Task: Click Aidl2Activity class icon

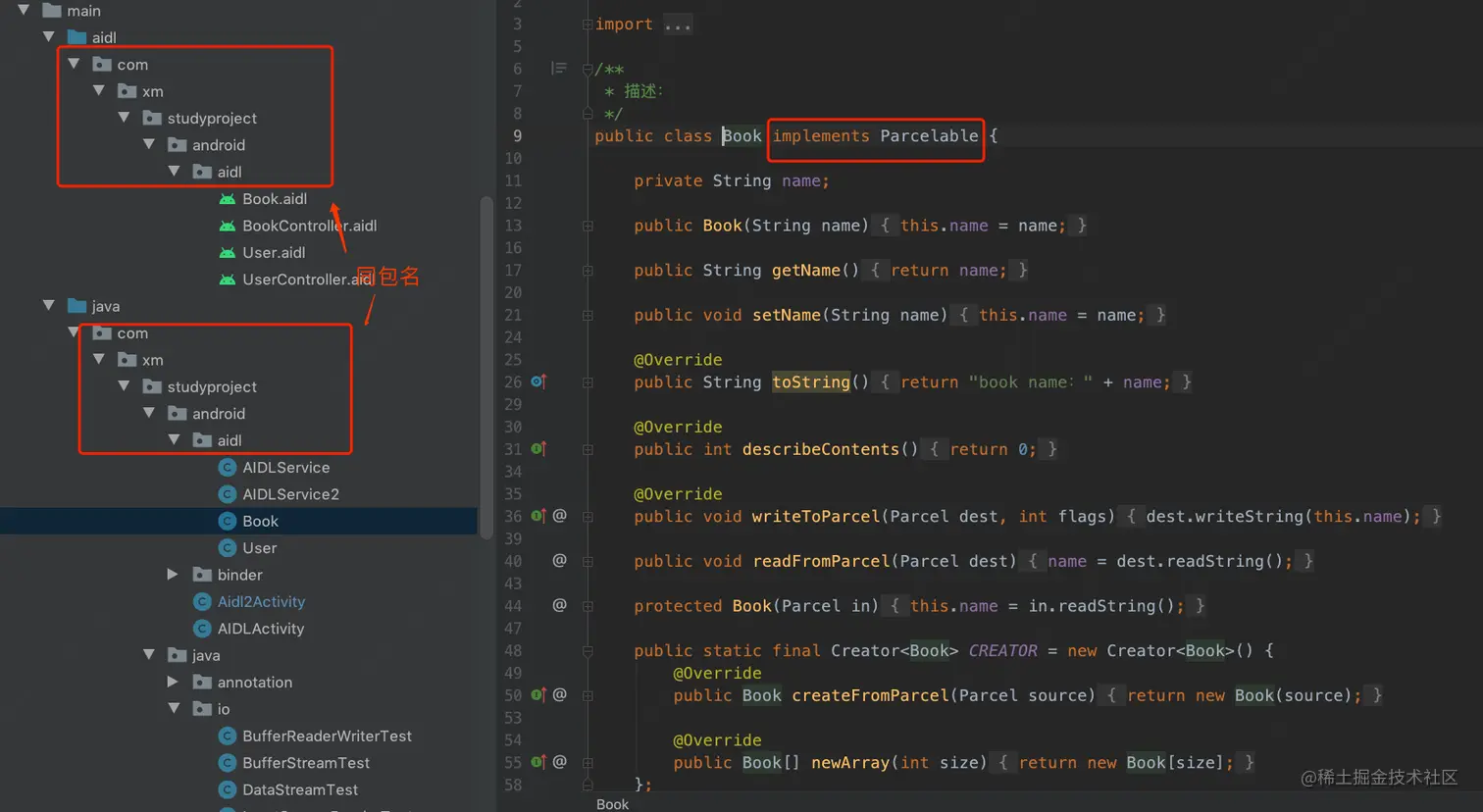Action: (203, 601)
